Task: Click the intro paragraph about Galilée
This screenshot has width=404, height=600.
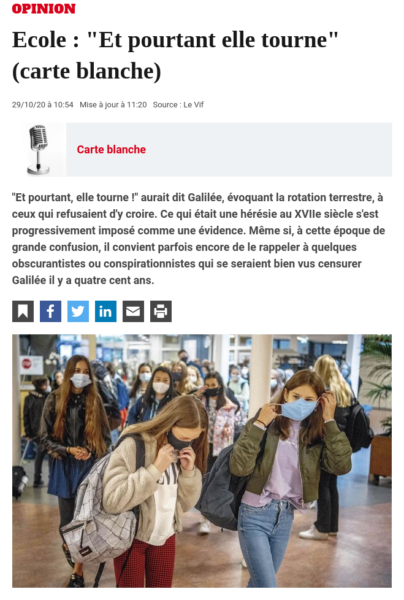Action: (x=198, y=239)
